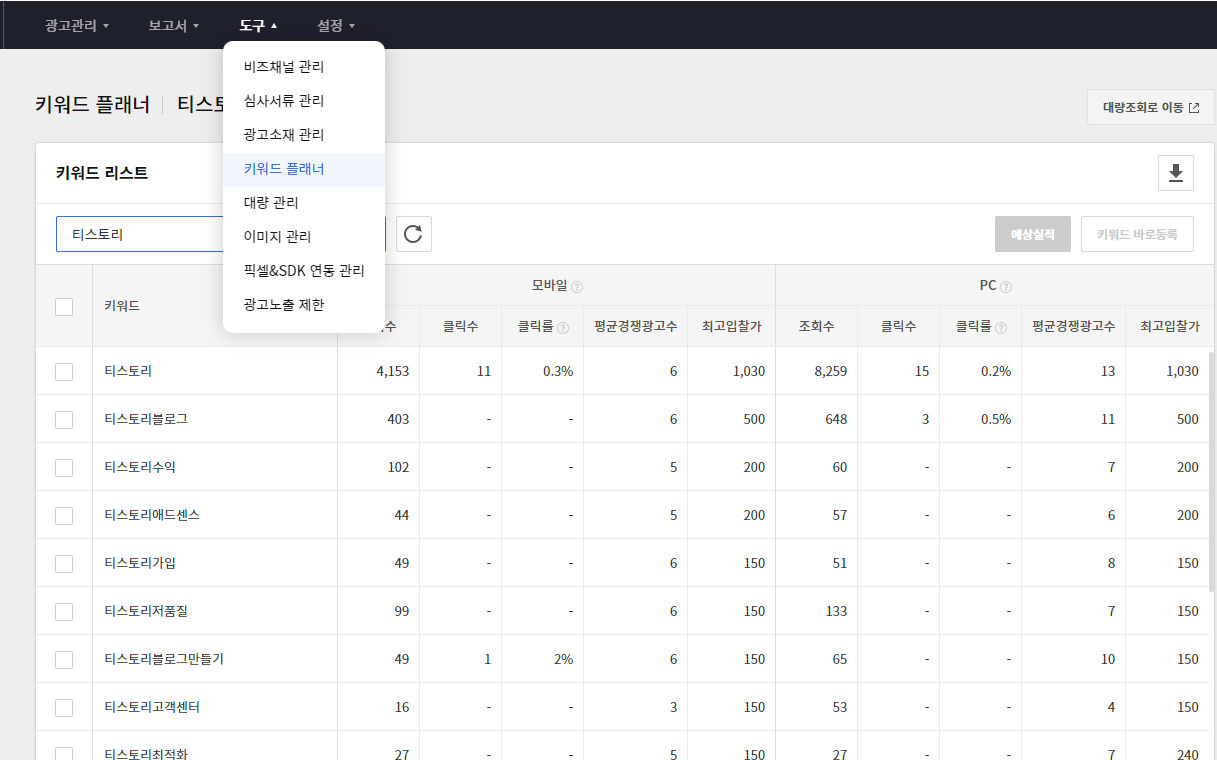Check the 티스토리저품질 row
1217x760 pixels.
click(64, 611)
